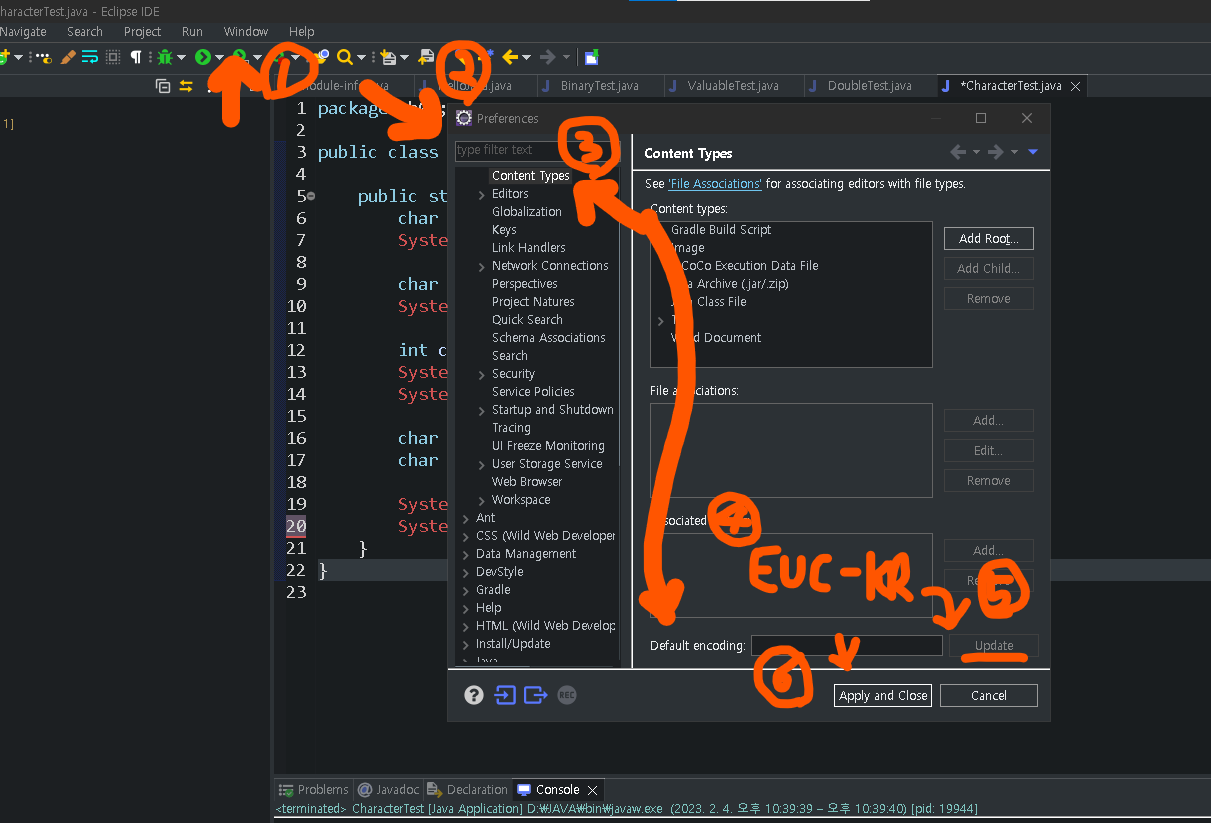1211x823 pixels.
Task: Click the Toggle Block Selection icon
Action: click(113, 57)
